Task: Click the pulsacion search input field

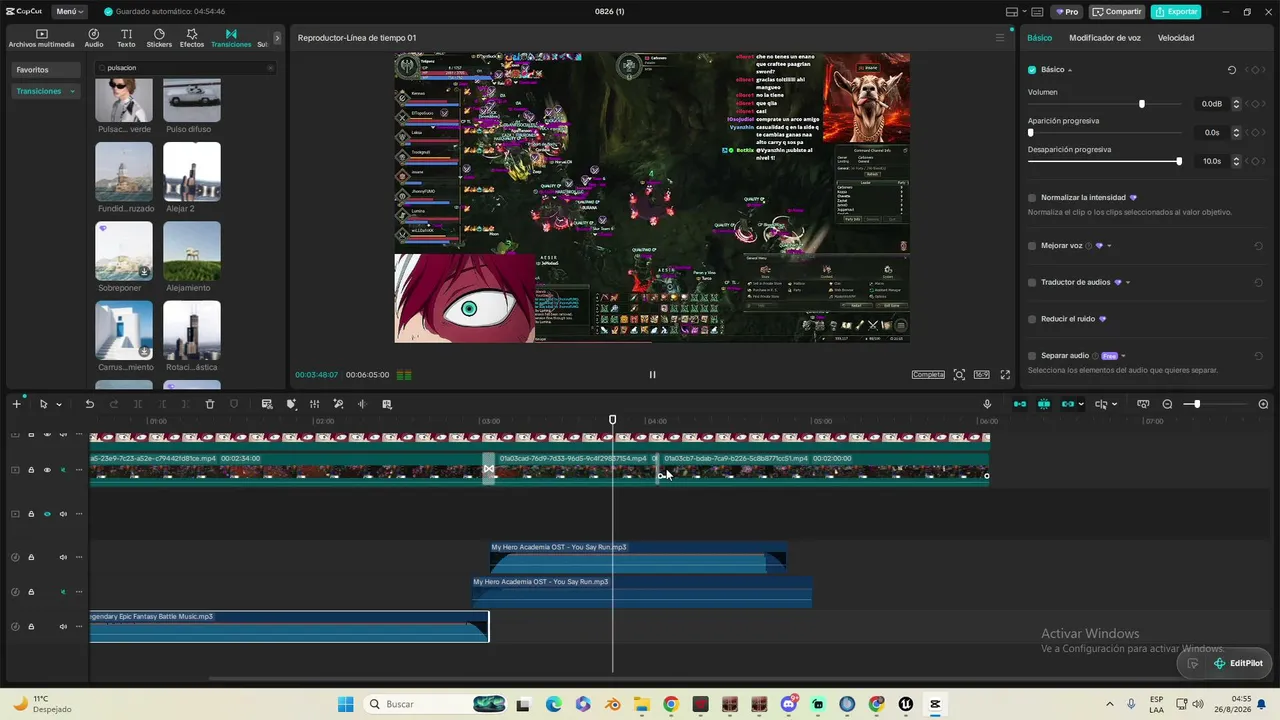Action: (x=184, y=68)
